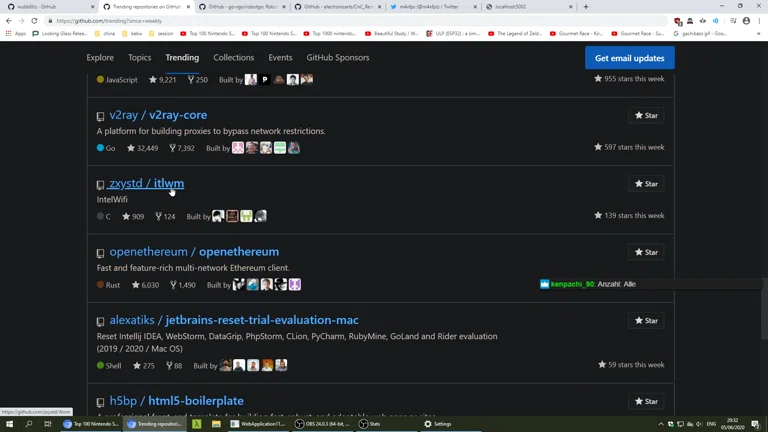
Task: View 6,030 stargazers of openethereum
Action: click(x=145, y=285)
